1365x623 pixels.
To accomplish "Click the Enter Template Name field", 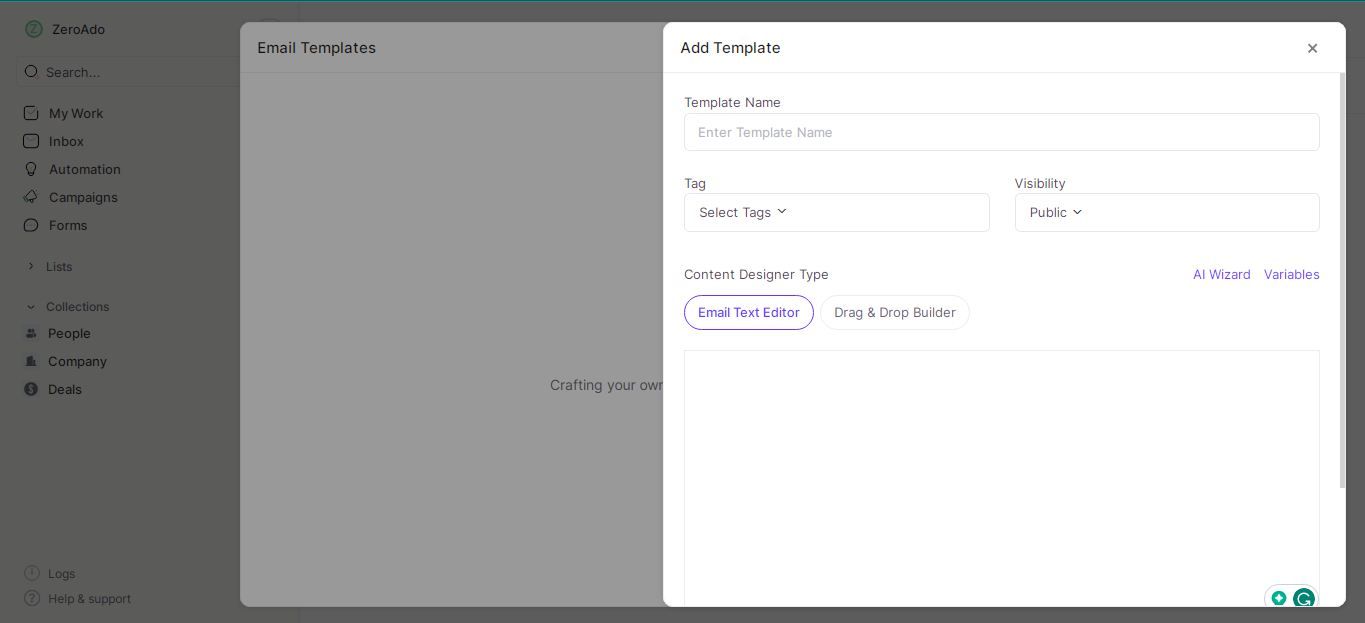I will click(1002, 132).
